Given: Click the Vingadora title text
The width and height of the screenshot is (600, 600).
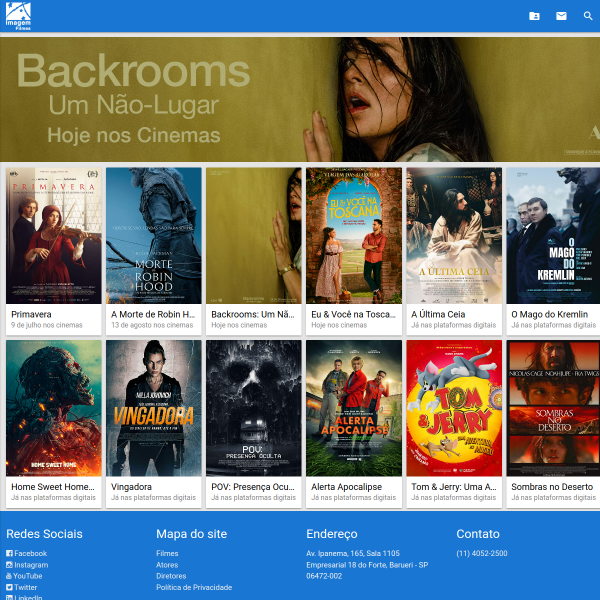Looking at the screenshot, I should click(131, 487).
